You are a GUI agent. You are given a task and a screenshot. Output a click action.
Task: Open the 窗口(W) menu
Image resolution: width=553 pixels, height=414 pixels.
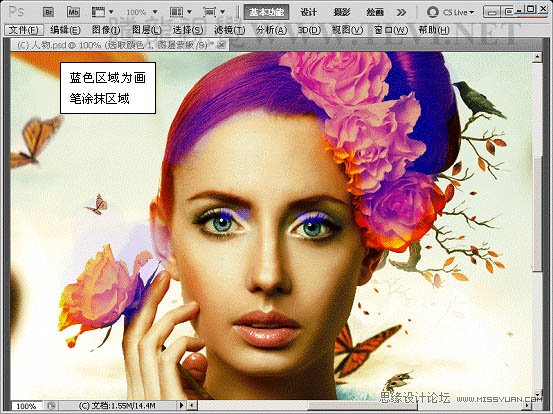pos(391,30)
